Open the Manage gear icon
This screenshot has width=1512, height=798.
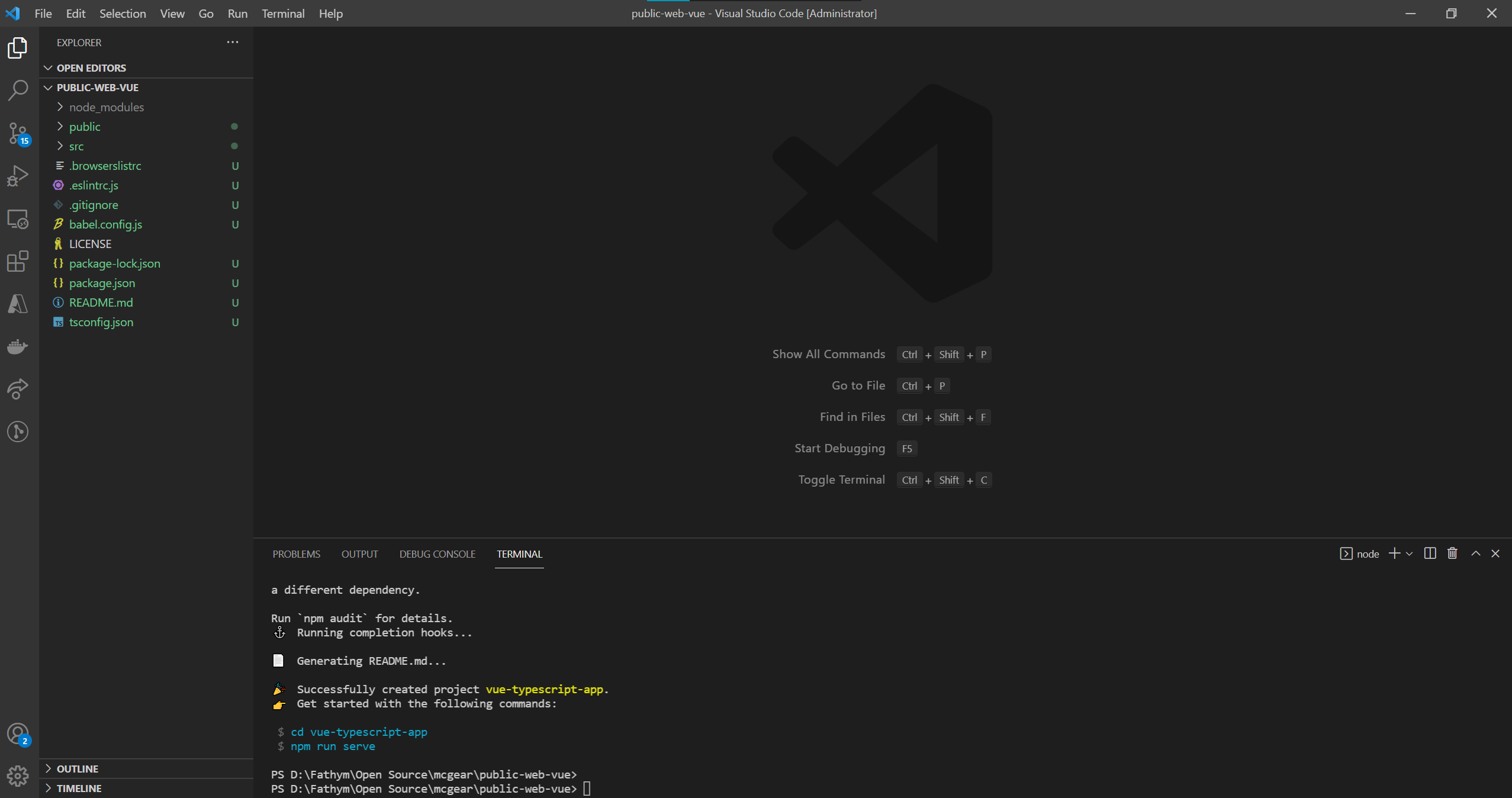18,776
